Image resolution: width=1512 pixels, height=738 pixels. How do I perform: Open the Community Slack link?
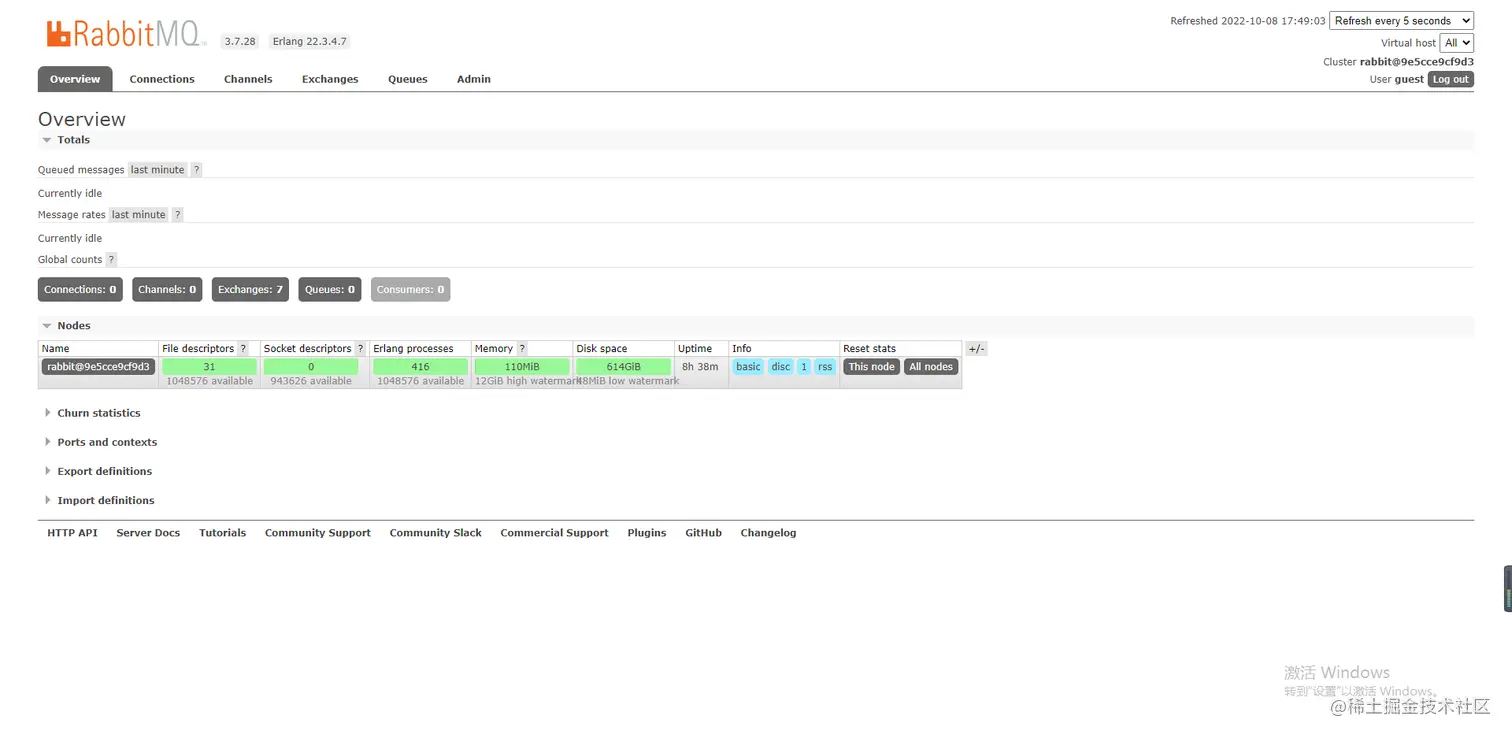pos(436,533)
